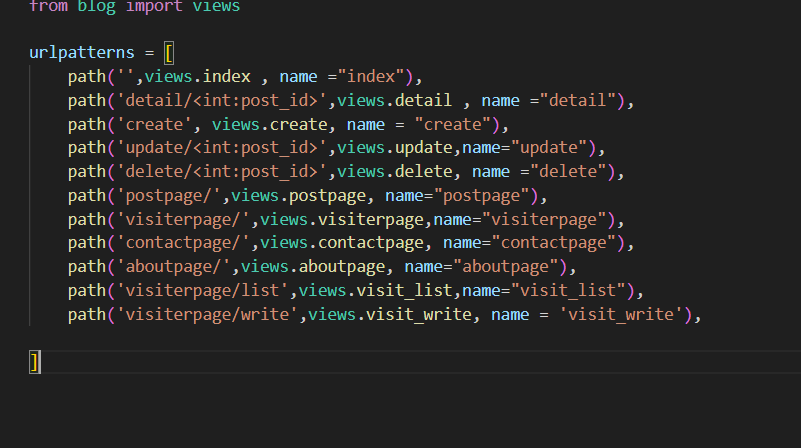
Task: Click the "postpage" name string
Action: click(482, 196)
